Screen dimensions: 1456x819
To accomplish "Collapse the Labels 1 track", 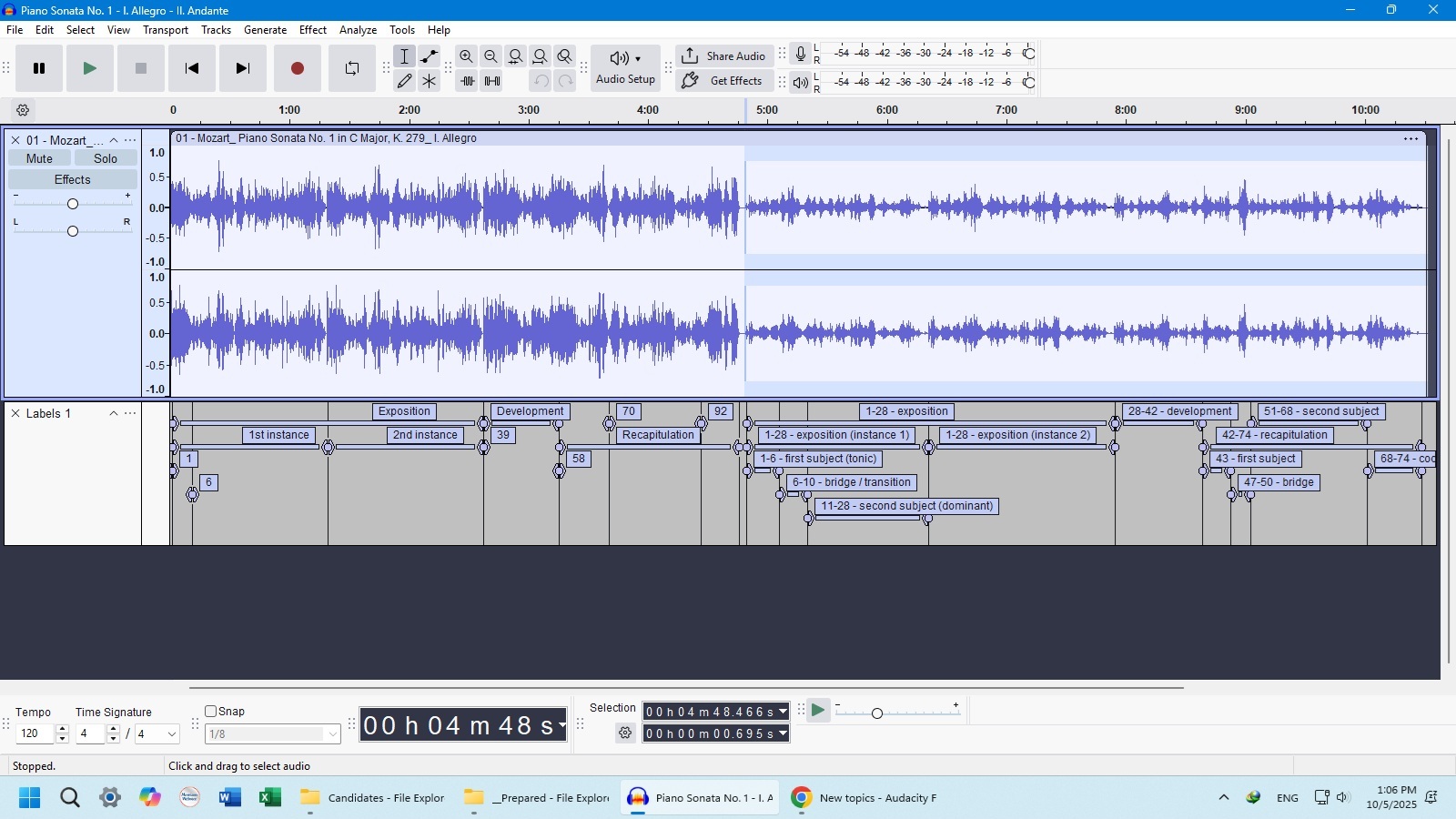I will (x=114, y=414).
